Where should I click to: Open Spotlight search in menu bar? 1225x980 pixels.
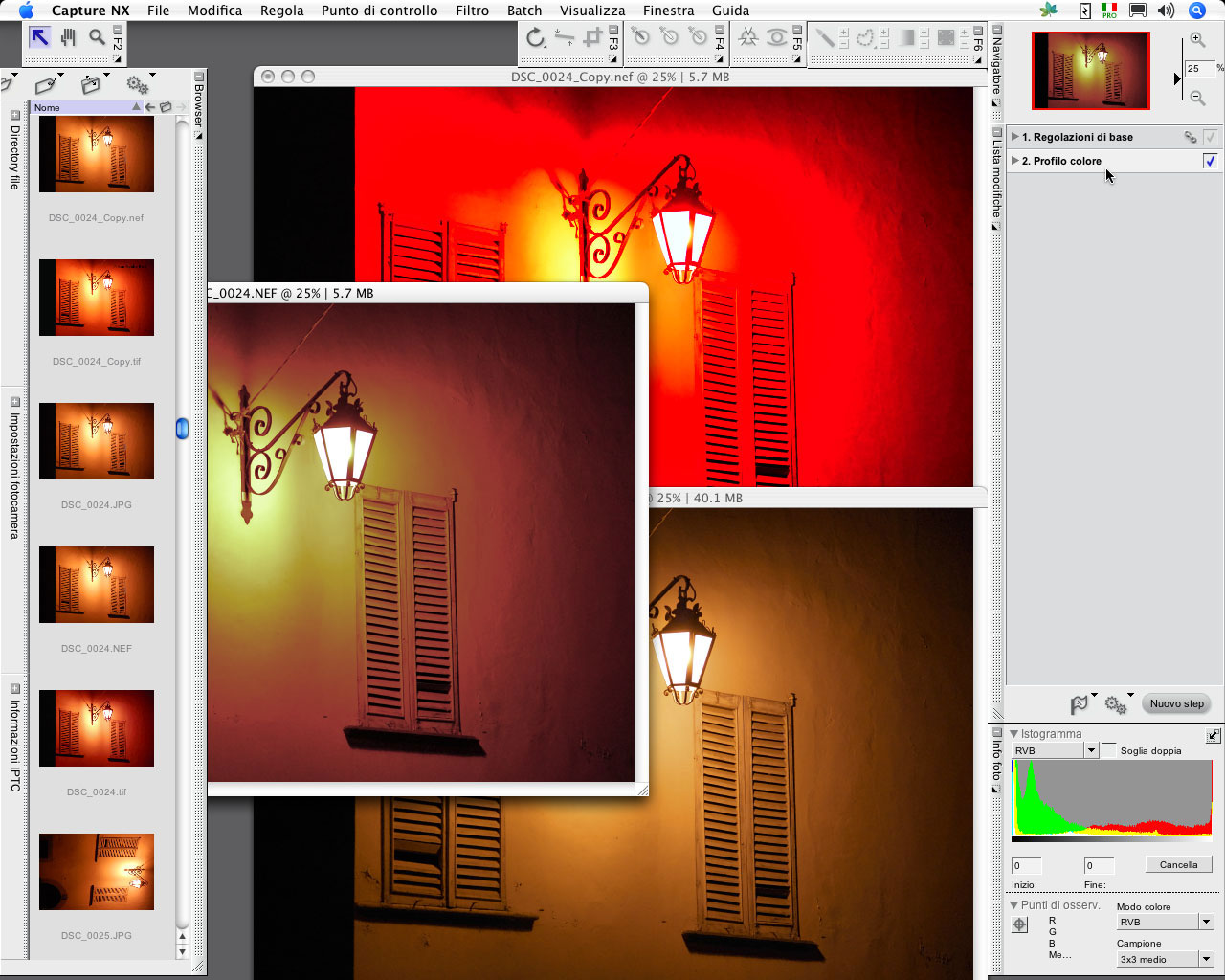point(1196,11)
